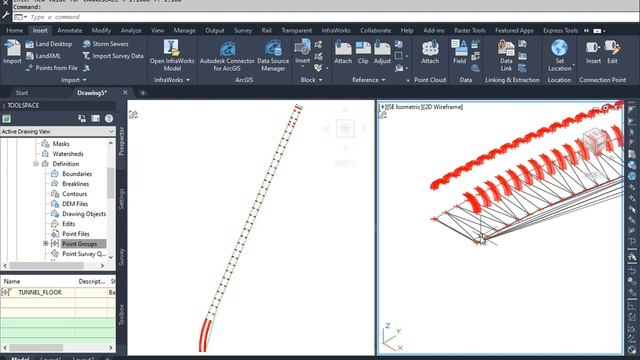Select Boundaries in the tree
The image size is (640, 360).
pyautogui.click(x=77, y=174)
